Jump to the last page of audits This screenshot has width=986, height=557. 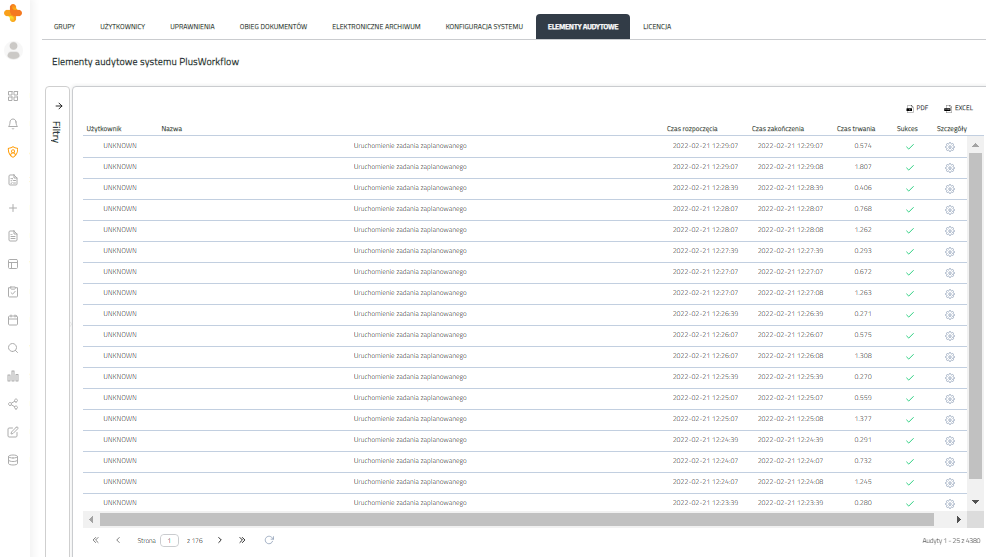click(243, 540)
